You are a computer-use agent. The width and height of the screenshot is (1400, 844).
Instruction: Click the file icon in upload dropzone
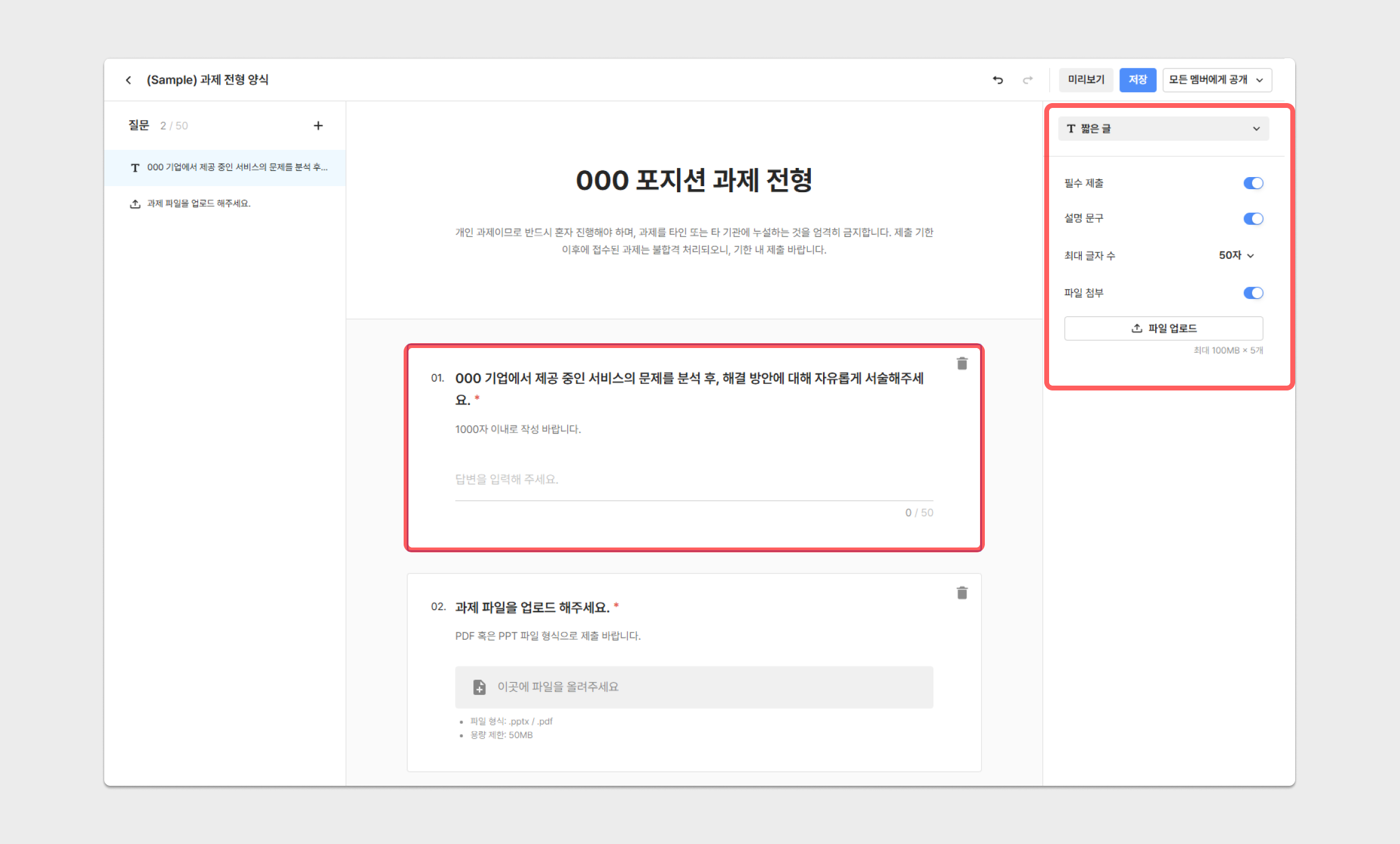pos(479,687)
